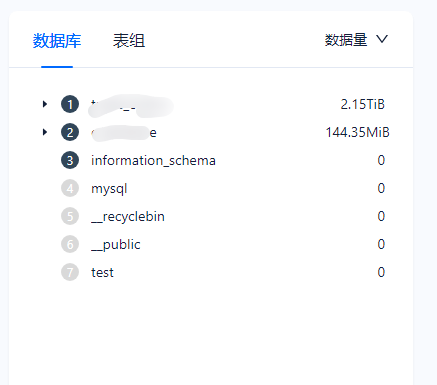Select the test database entry
Image resolution: width=437 pixels, height=385 pixels.
coord(102,273)
